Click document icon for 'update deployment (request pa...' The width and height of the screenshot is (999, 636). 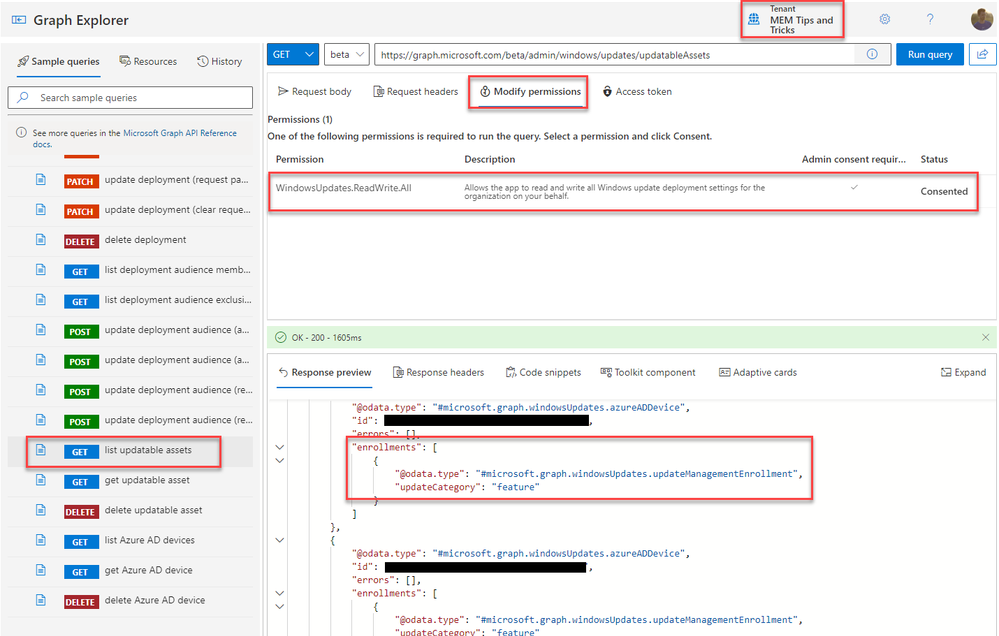tap(41, 180)
